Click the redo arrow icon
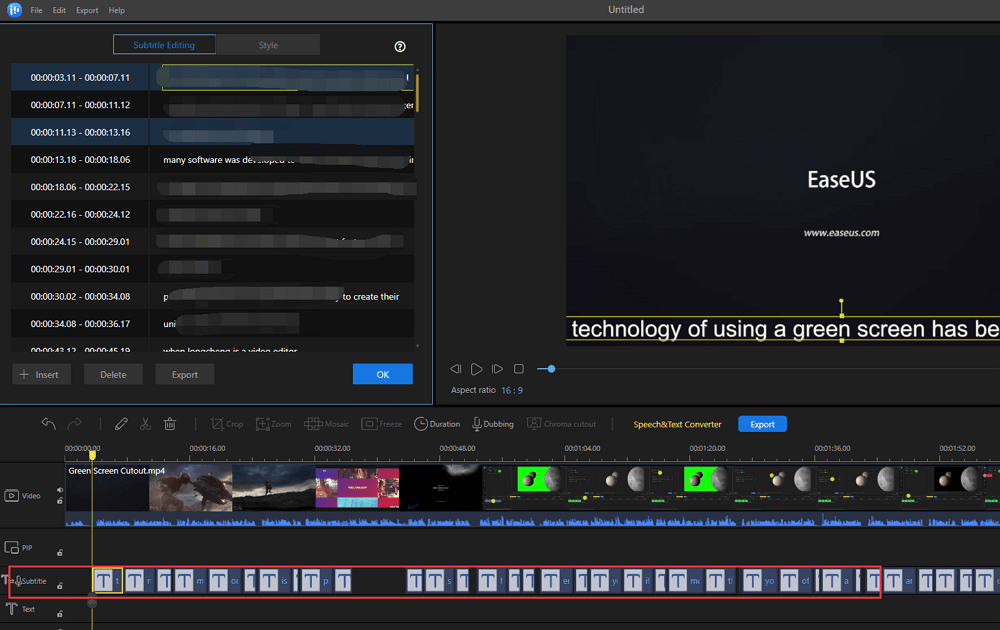 coord(75,424)
